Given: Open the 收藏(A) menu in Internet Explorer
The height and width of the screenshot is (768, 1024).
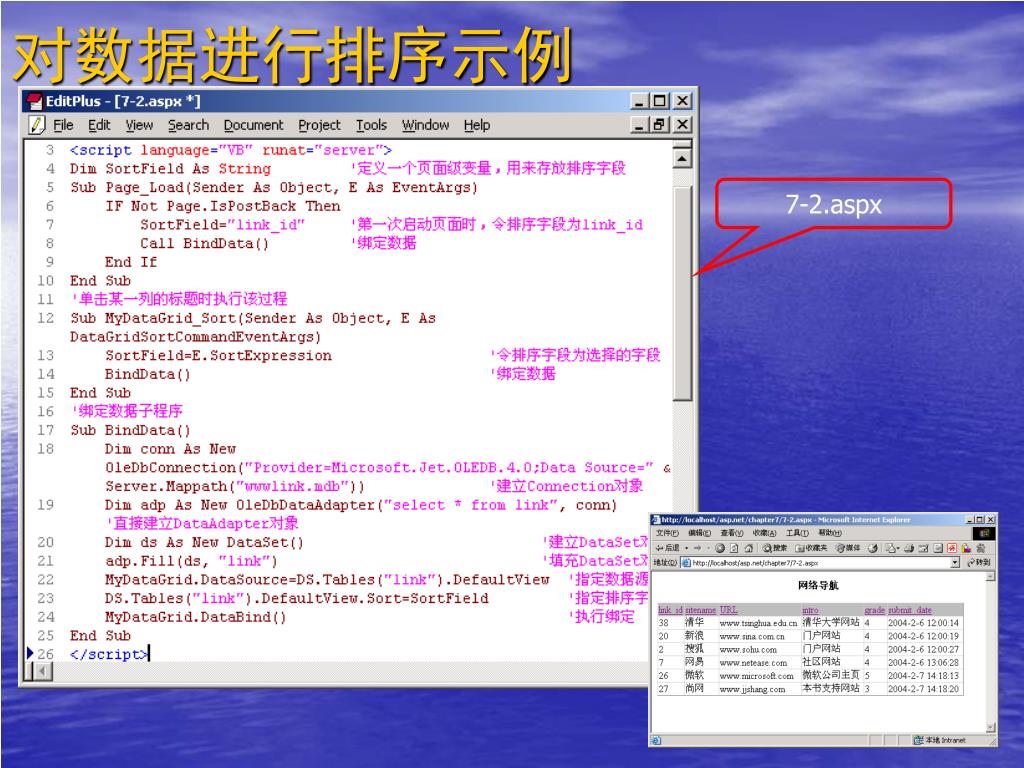Looking at the screenshot, I should pos(765,533).
